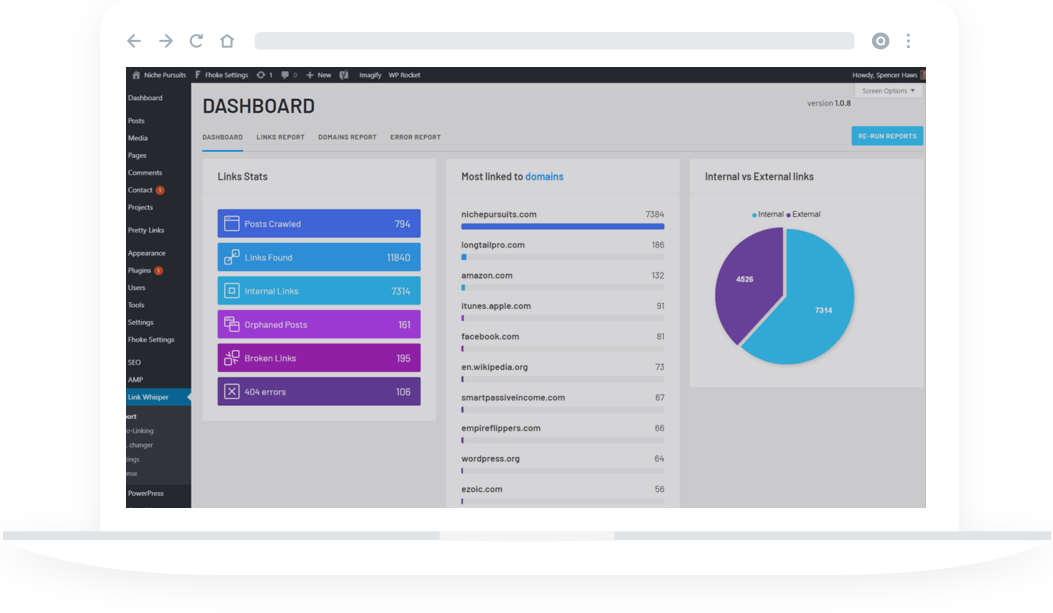Click the 404 errors X icon
Image resolution: width=1053 pixels, height=613 pixels.
point(232,392)
